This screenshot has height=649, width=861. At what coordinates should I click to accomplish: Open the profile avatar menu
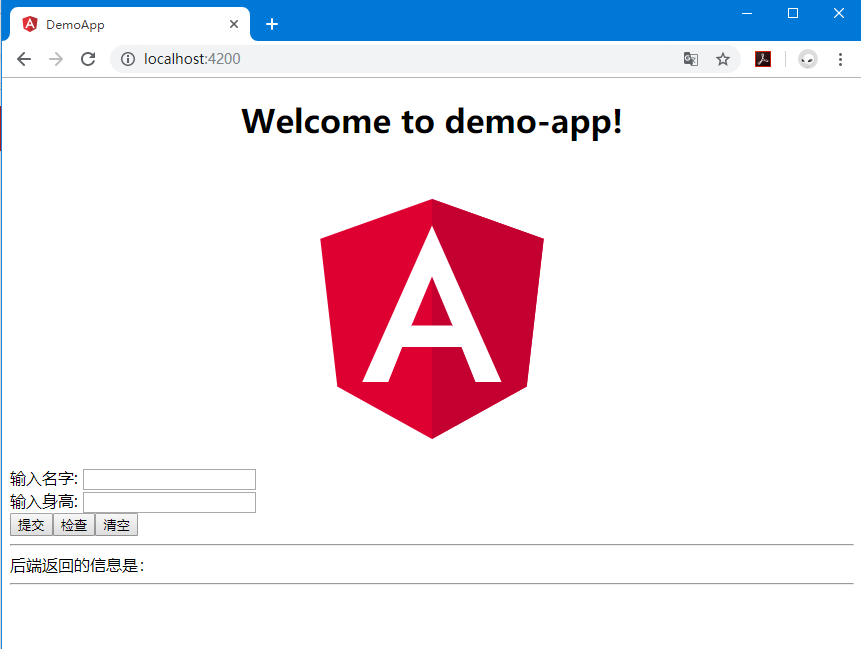point(808,59)
